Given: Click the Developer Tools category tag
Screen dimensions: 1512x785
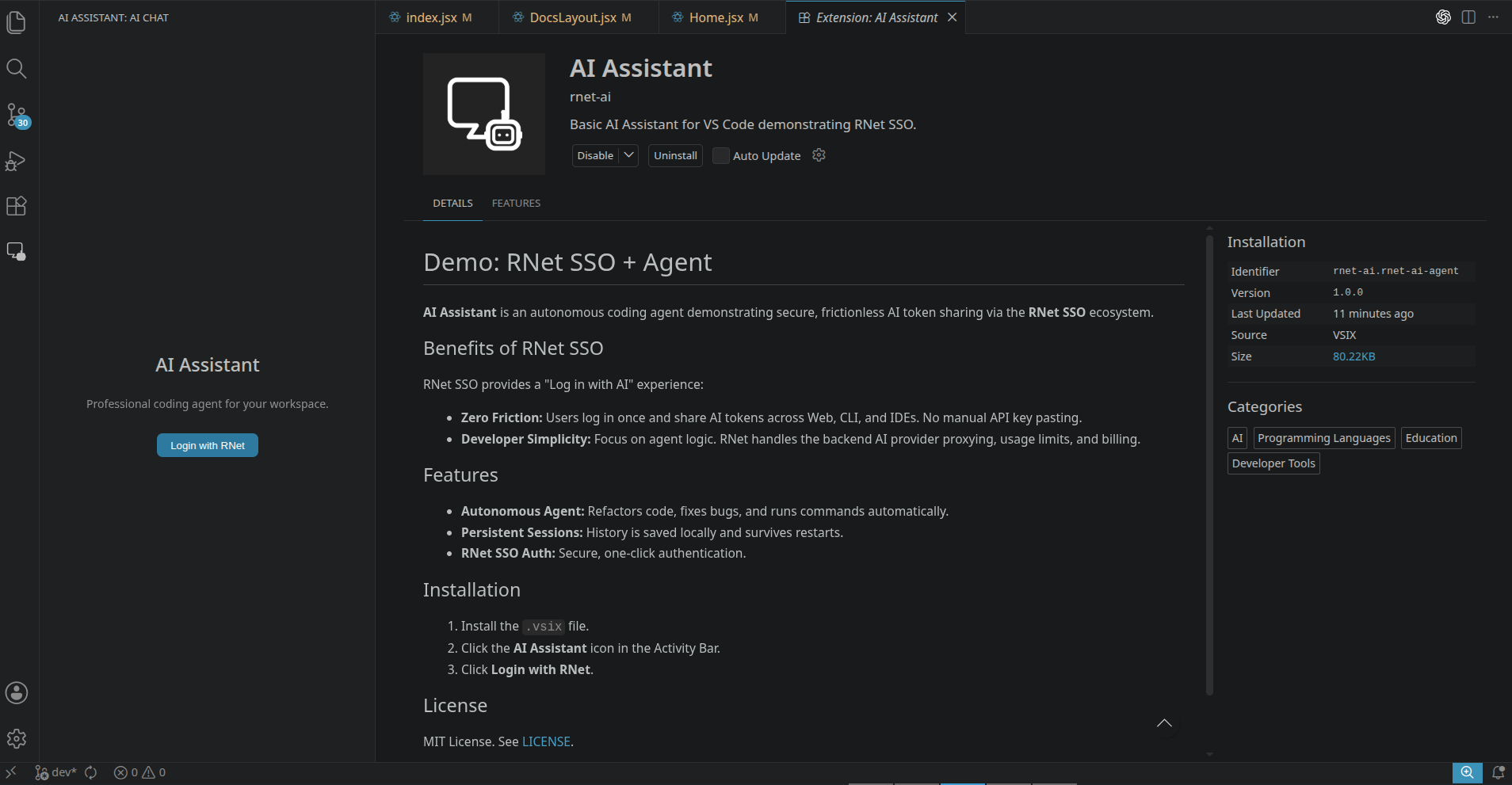Looking at the screenshot, I should (1273, 463).
